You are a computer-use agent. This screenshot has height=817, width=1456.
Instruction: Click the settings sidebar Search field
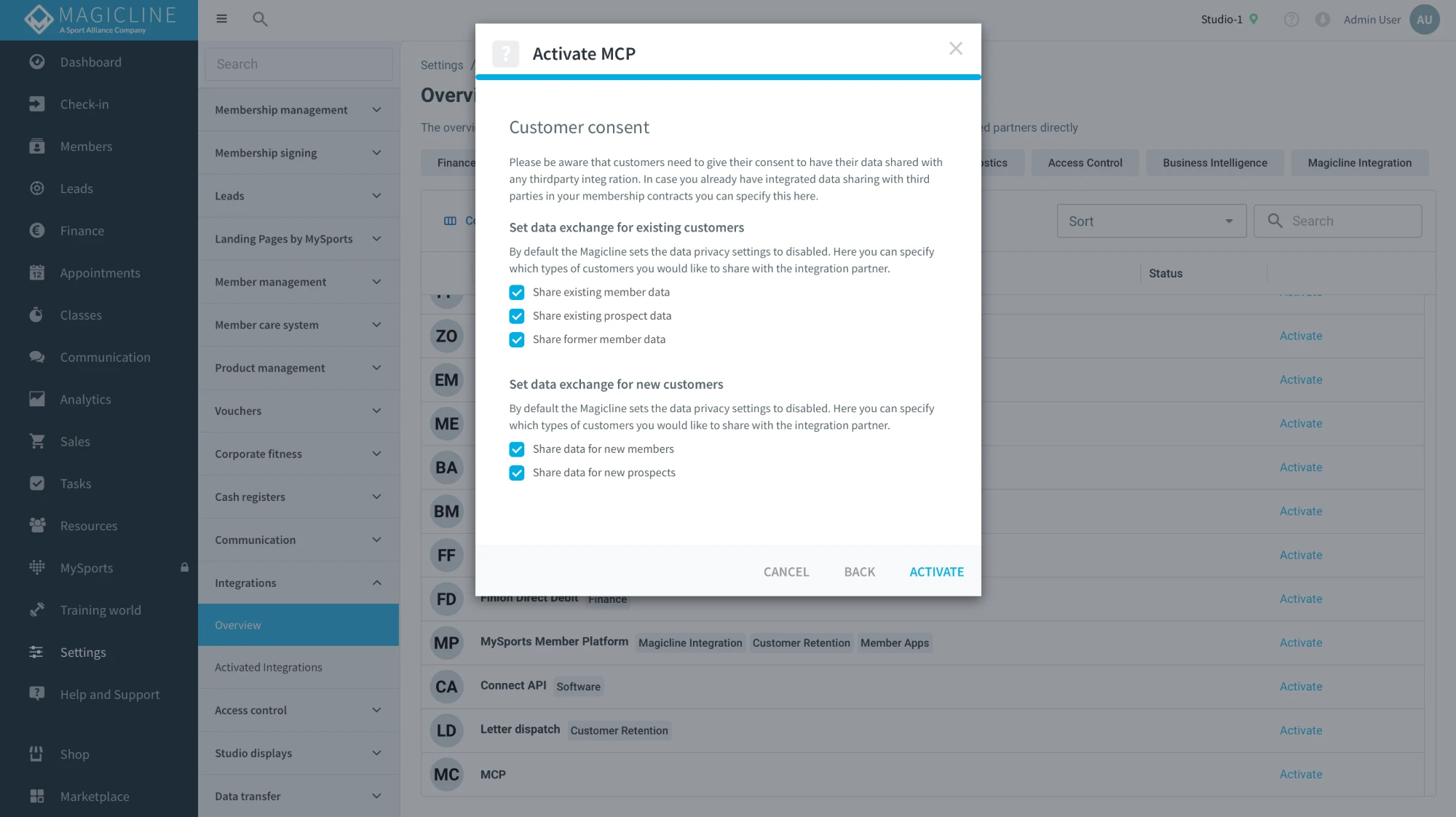[x=298, y=64]
